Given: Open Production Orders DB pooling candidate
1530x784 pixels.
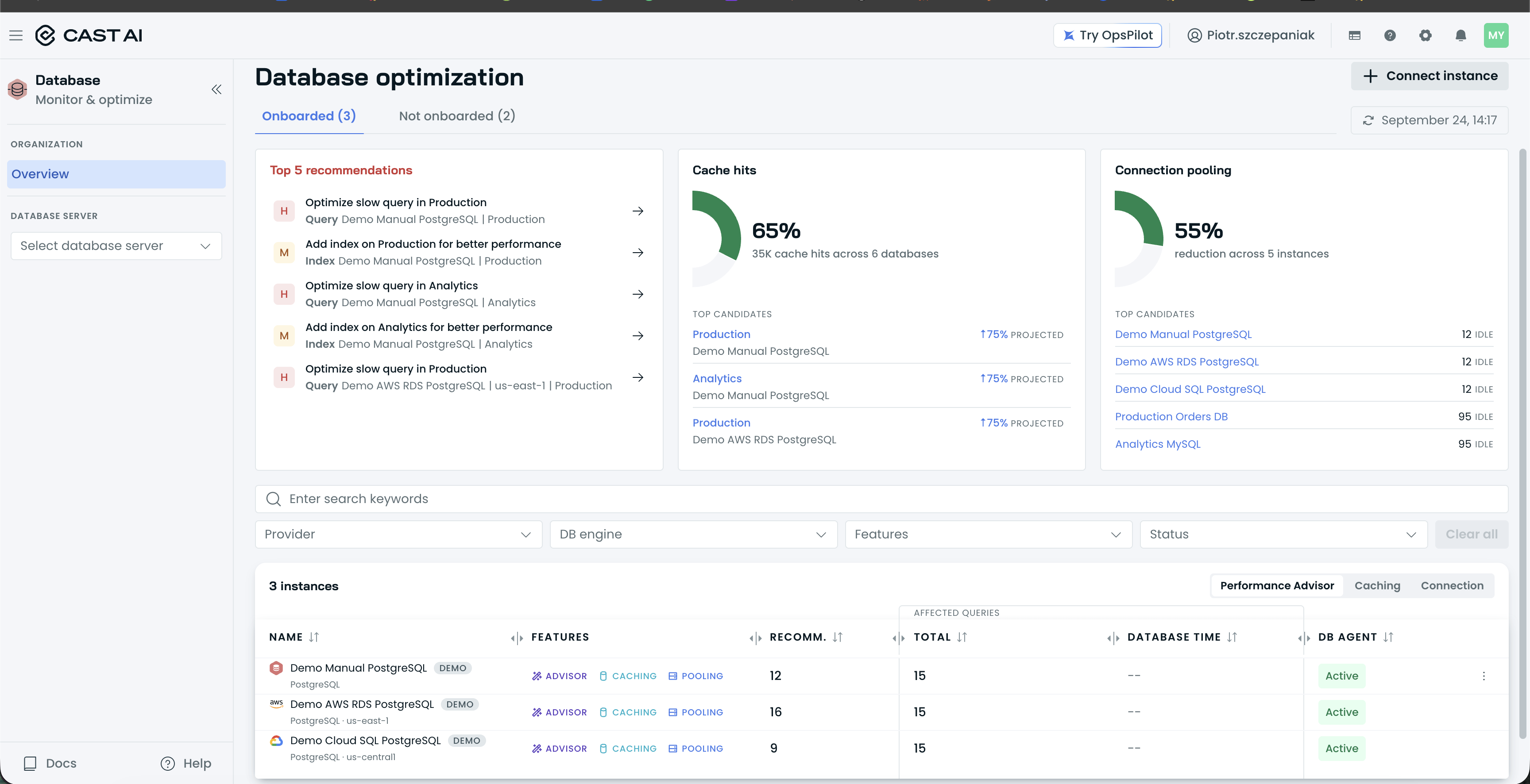Looking at the screenshot, I should pos(1171,417).
